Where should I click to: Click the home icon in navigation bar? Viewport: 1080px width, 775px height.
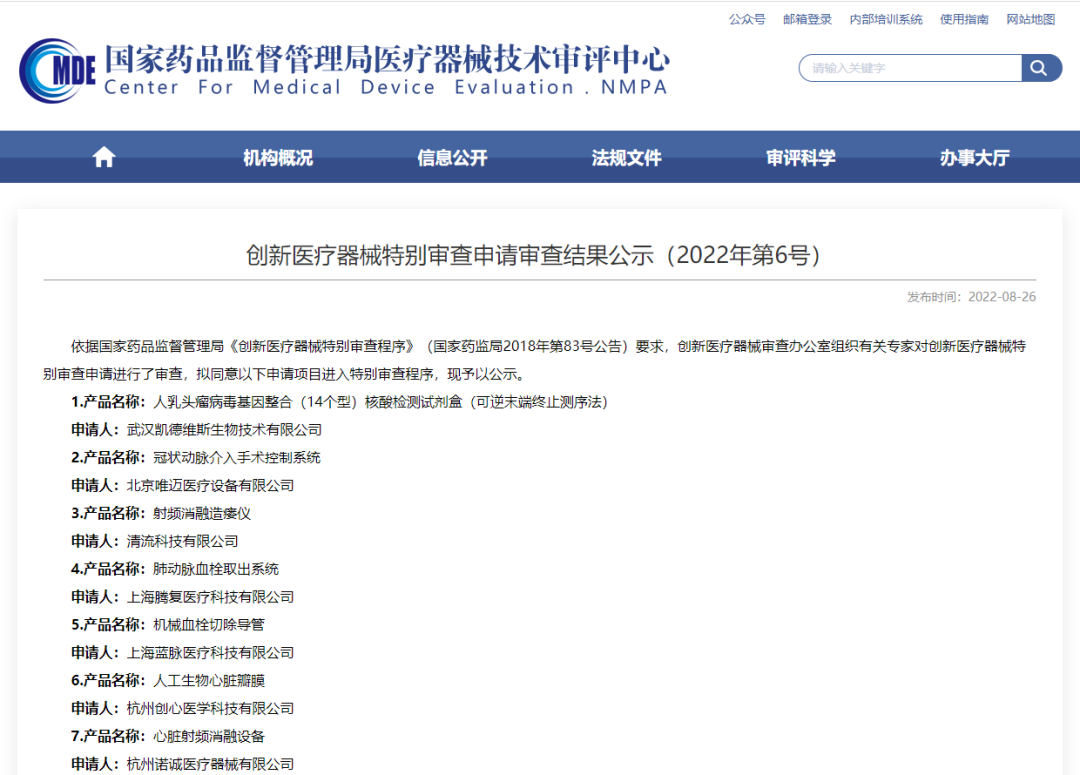[x=104, y=158]
